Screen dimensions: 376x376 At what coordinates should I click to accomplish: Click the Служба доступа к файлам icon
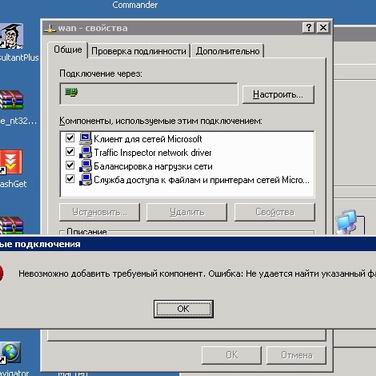pyautogui.click(x=85, y=179)
